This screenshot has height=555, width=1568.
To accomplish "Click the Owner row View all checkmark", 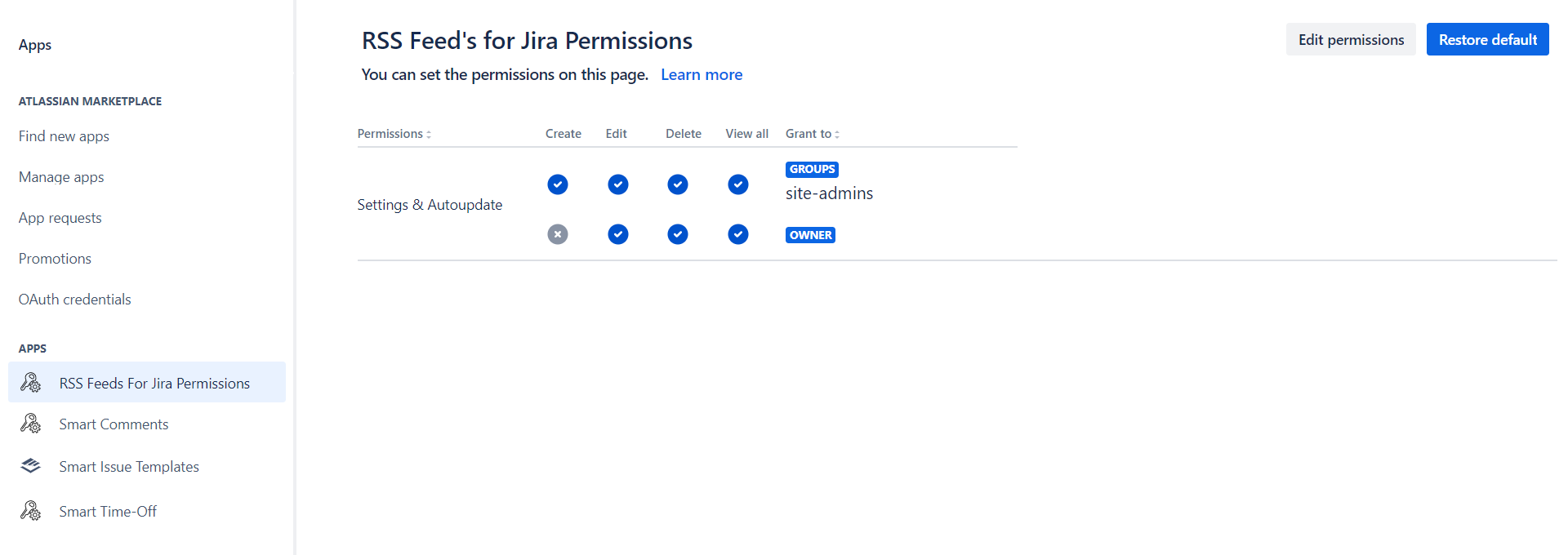I will coord(738,235).
